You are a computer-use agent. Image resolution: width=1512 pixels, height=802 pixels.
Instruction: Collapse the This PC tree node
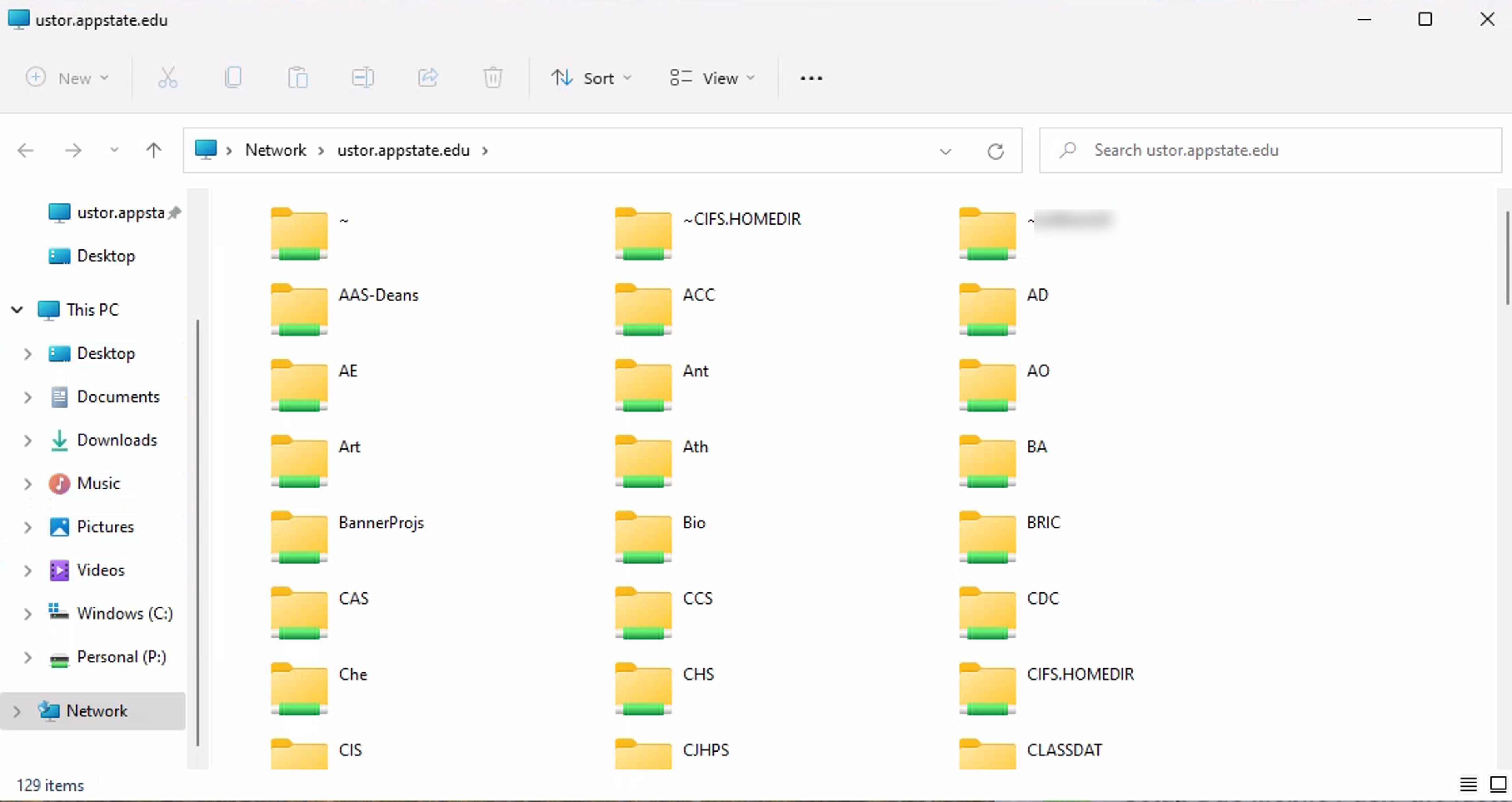[x=17, y=309]
